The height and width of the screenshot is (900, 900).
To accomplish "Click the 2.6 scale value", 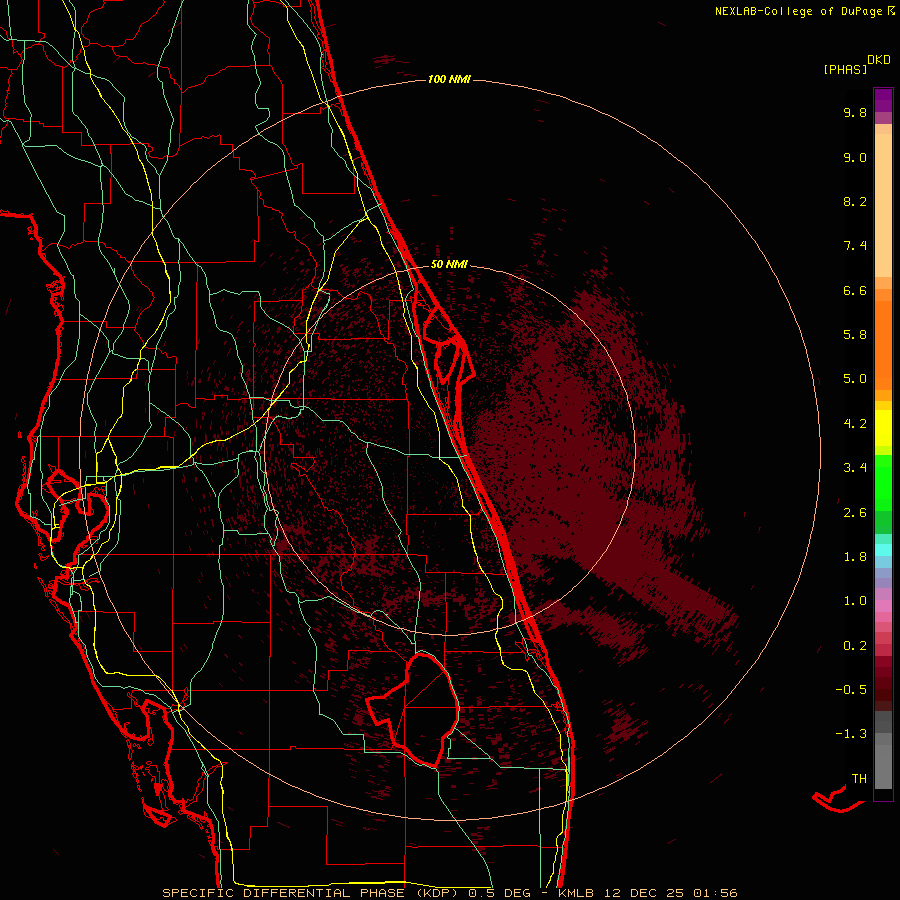I will (x=855, y=513).
